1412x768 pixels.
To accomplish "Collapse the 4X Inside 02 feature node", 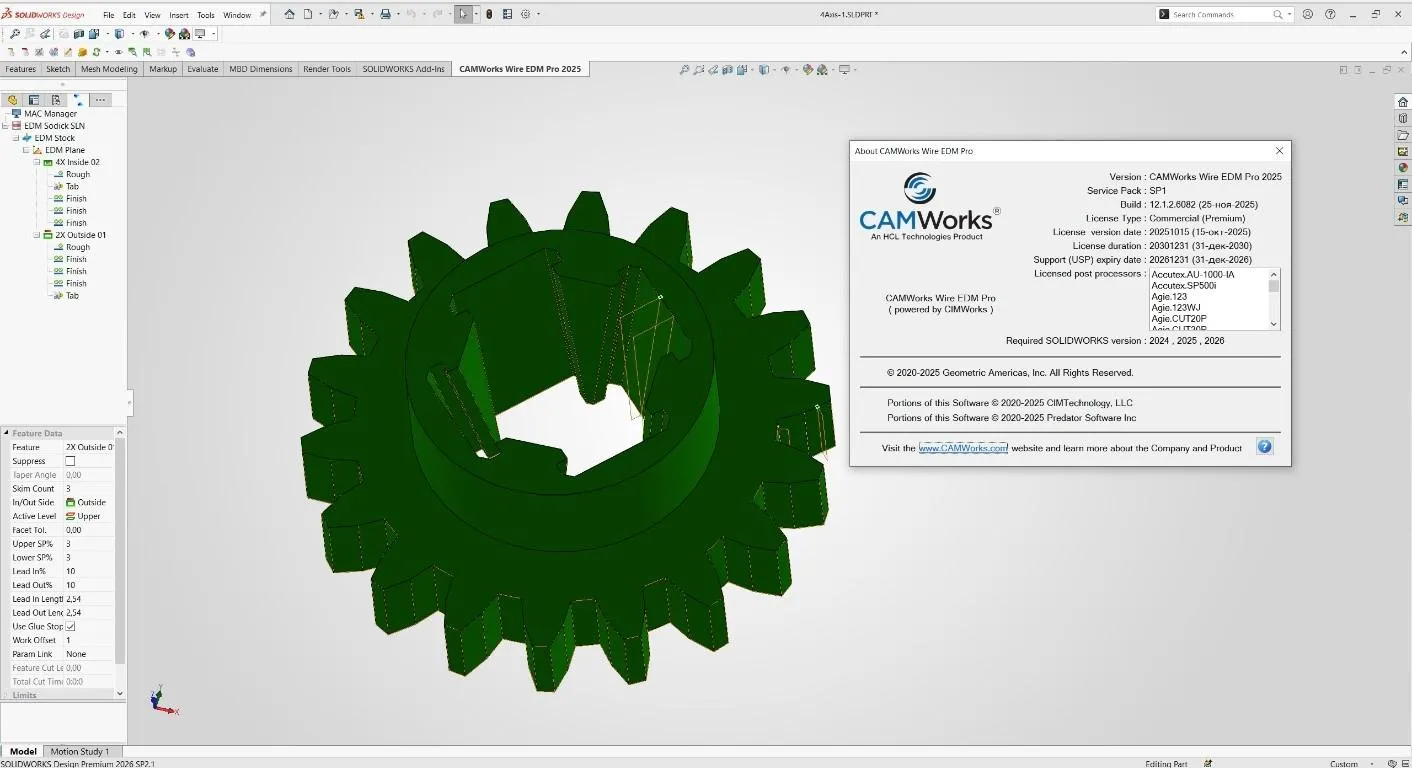I will (x=37, y=162).
